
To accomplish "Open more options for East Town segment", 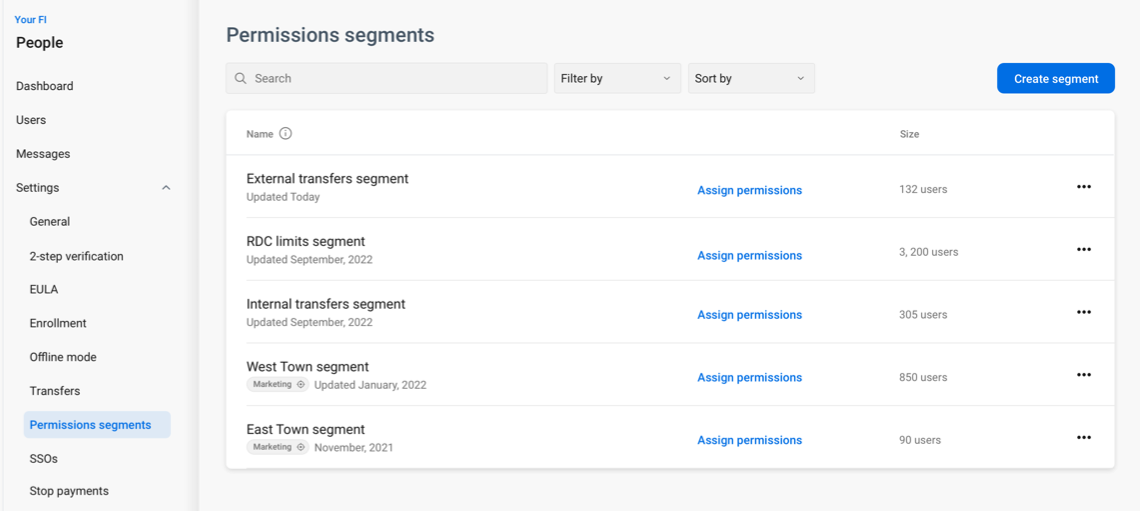I will tap(1083, 438).
